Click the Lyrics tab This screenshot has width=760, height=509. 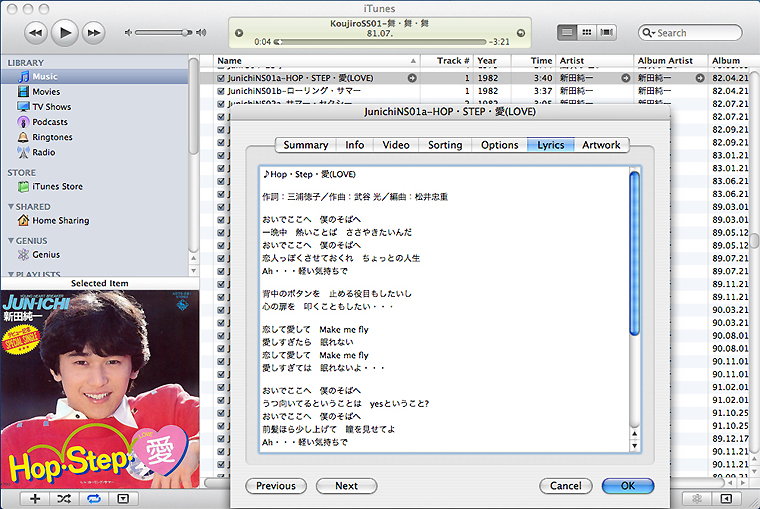[551, 145]
